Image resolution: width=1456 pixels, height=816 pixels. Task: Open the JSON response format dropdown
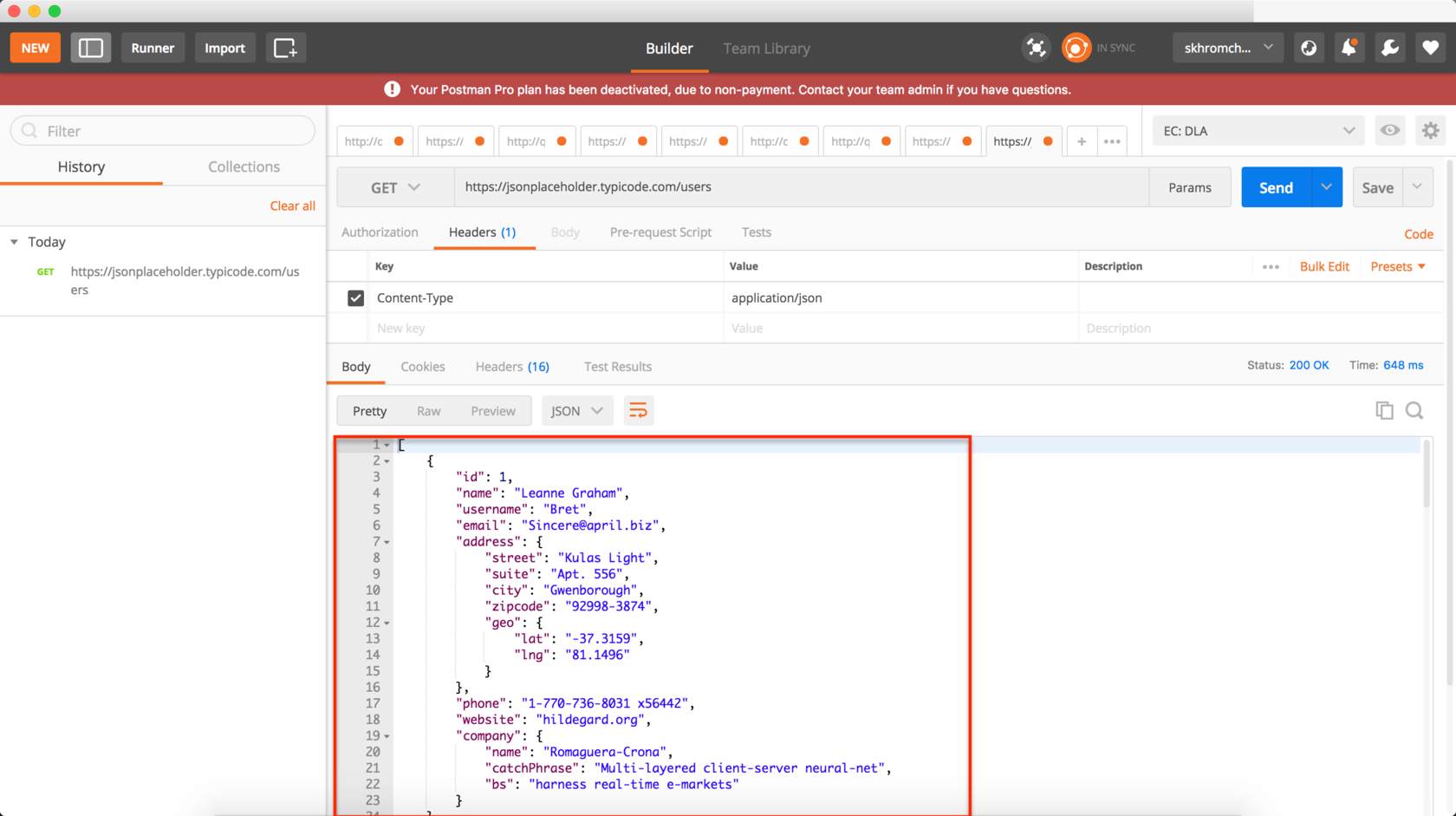(576, 410)
